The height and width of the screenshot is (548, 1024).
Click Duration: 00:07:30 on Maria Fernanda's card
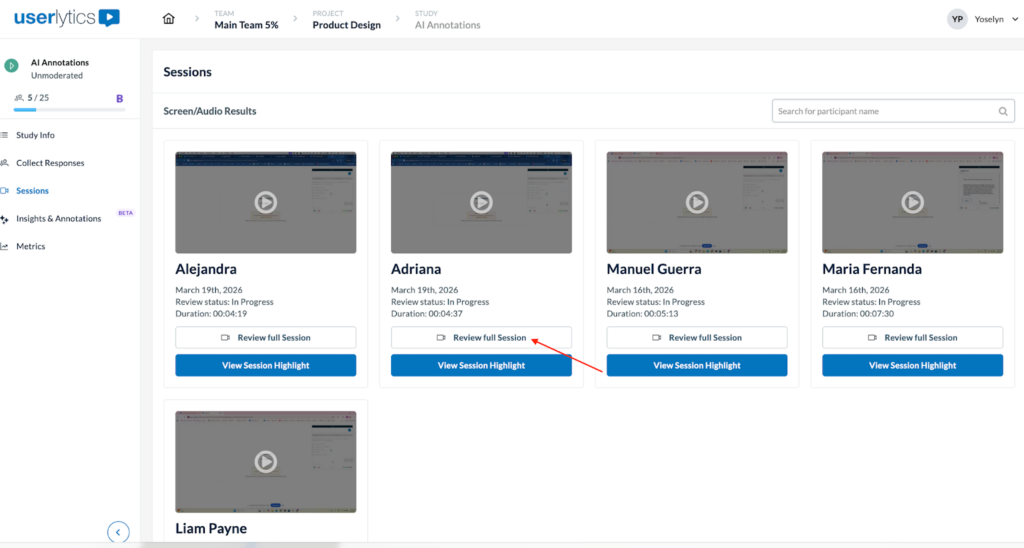[858, 314]
